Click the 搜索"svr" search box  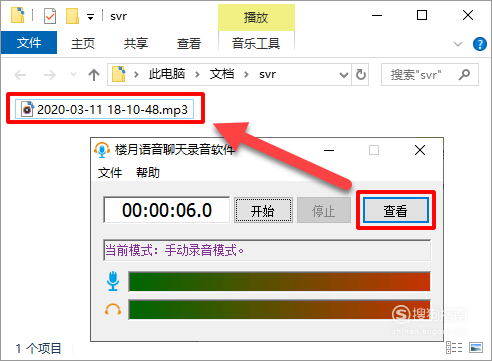(x=430, y=75)
